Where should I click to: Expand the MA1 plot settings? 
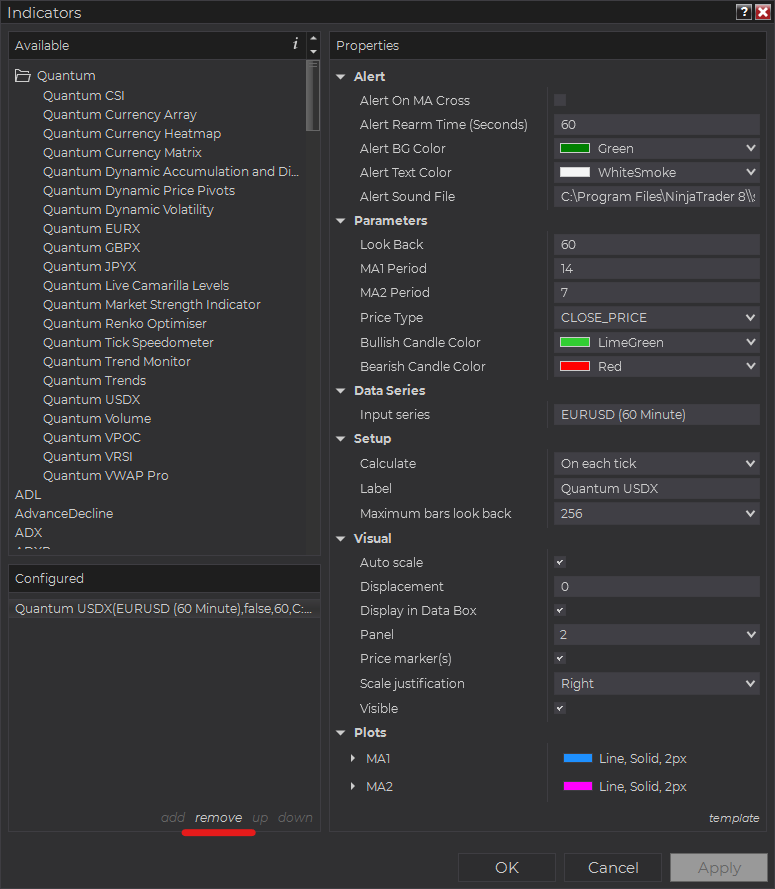[x=353, y=759]
